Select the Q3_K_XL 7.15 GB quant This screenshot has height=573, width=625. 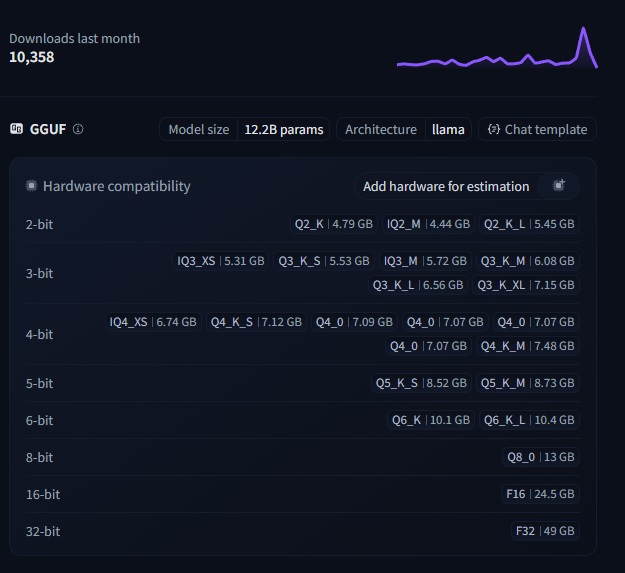point(526,285)
